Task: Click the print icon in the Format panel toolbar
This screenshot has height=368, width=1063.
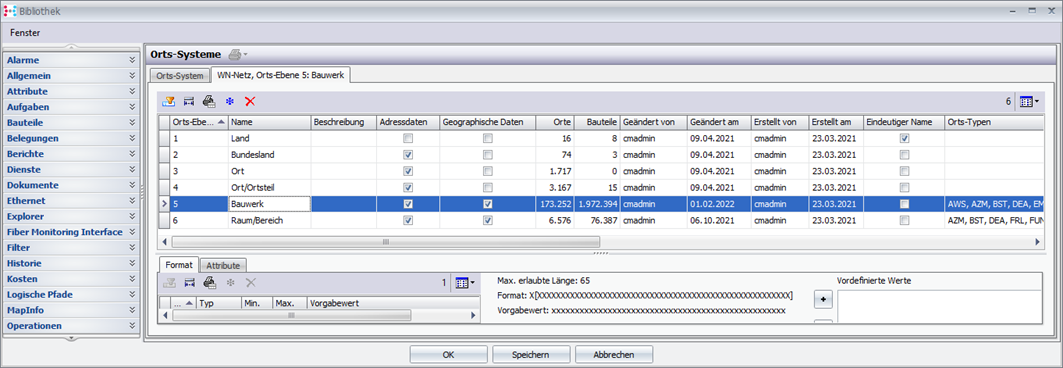Action: point(209,283)
